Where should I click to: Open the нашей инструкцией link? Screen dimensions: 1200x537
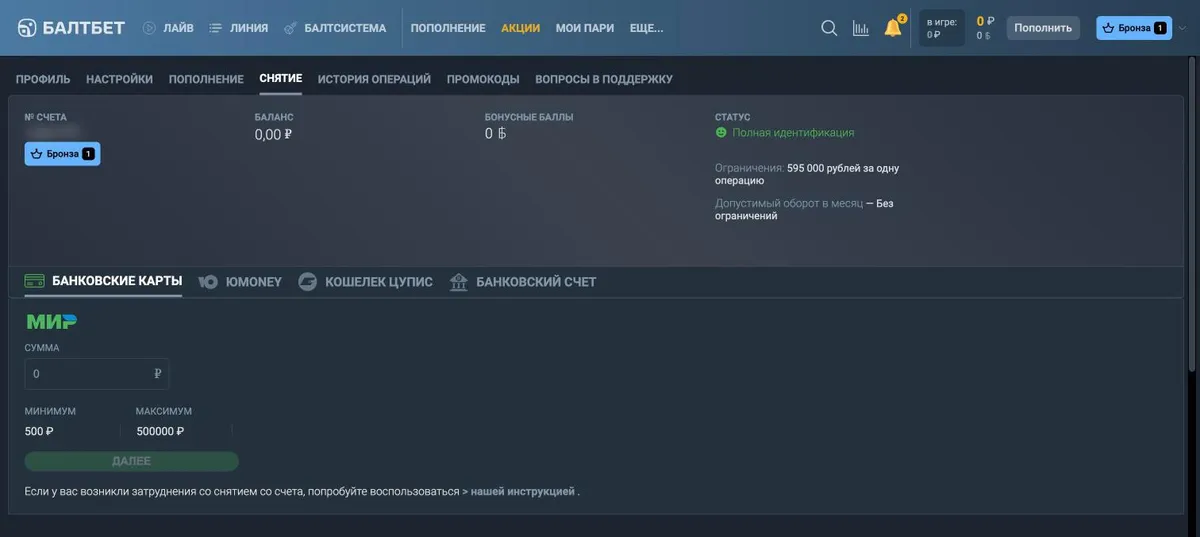coord(523,492)
